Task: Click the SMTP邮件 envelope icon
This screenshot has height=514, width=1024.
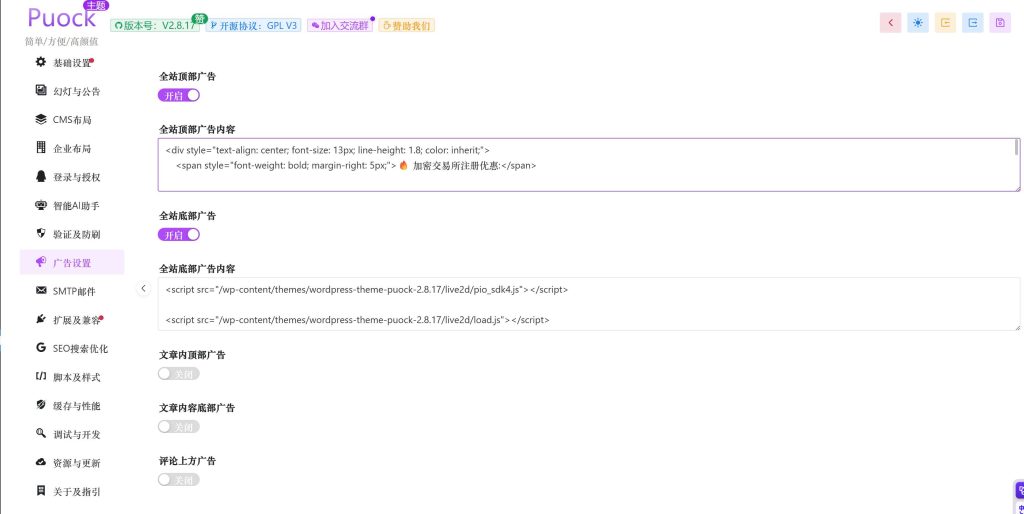Action: 40,291
